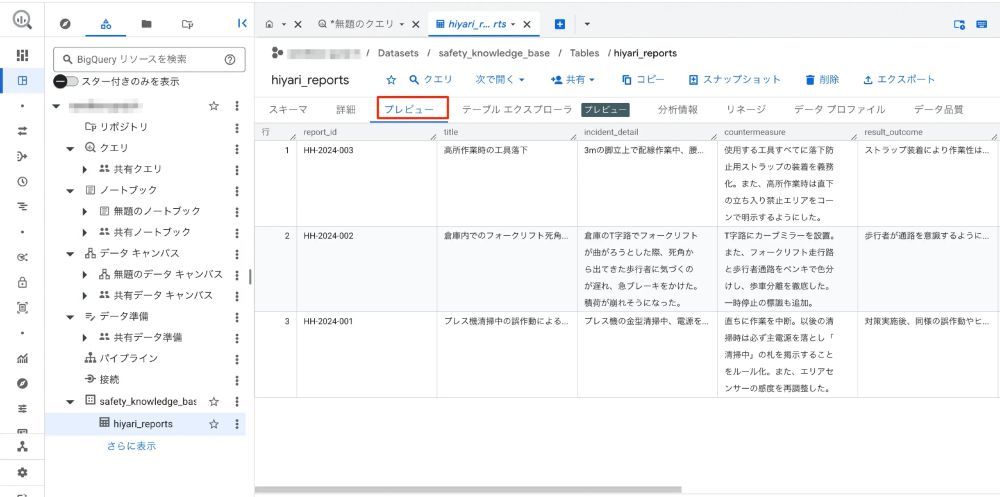Open the scheduled queries clock icon
Viewport: 1000px width, 497px height.
(x=22, y=181)
